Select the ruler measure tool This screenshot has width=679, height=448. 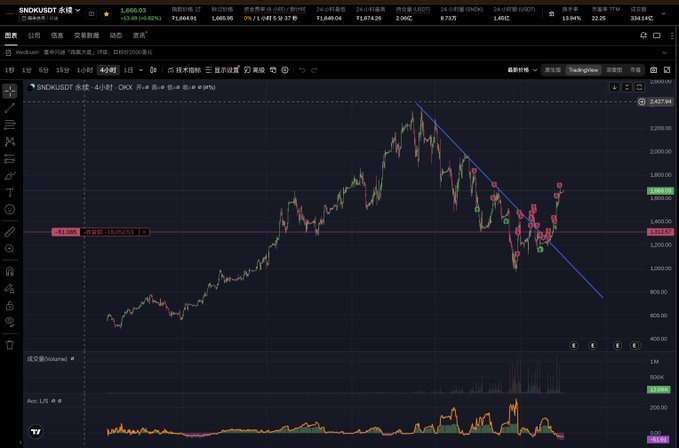pos(10,232)
